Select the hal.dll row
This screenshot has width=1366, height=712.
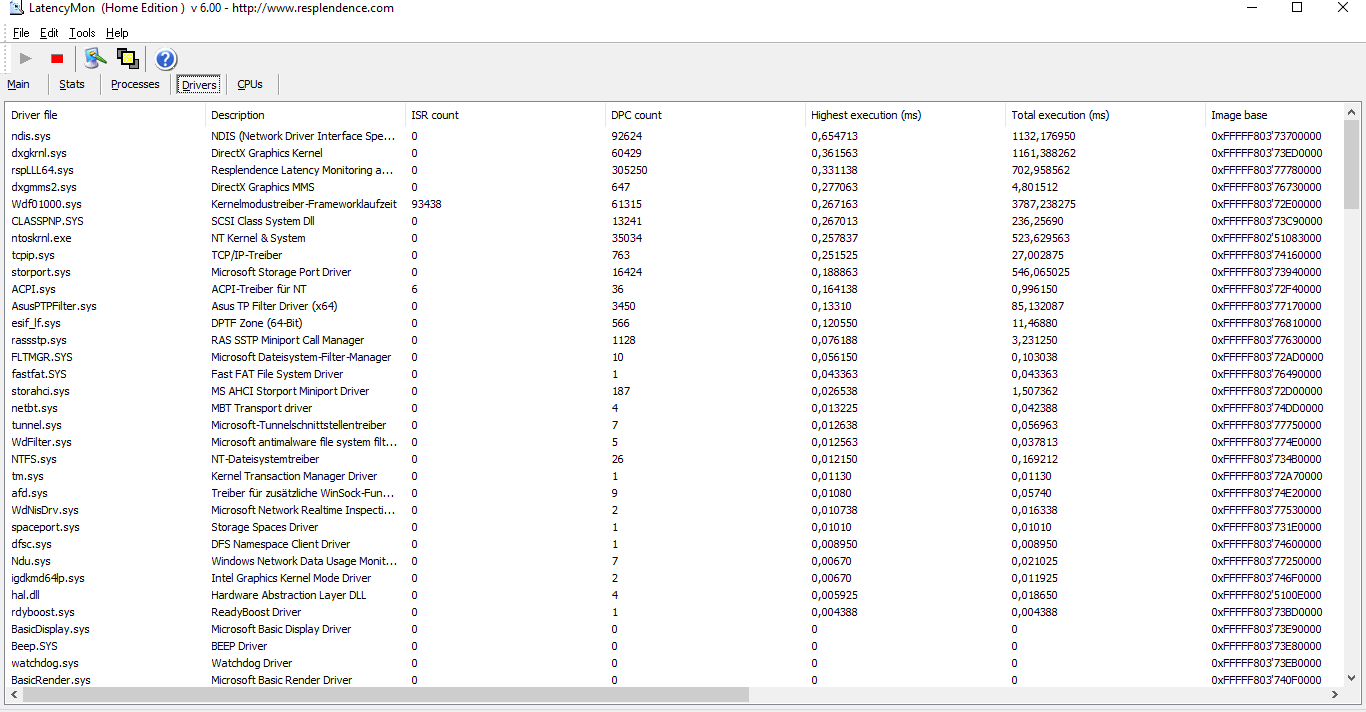[x=674, y=595]
